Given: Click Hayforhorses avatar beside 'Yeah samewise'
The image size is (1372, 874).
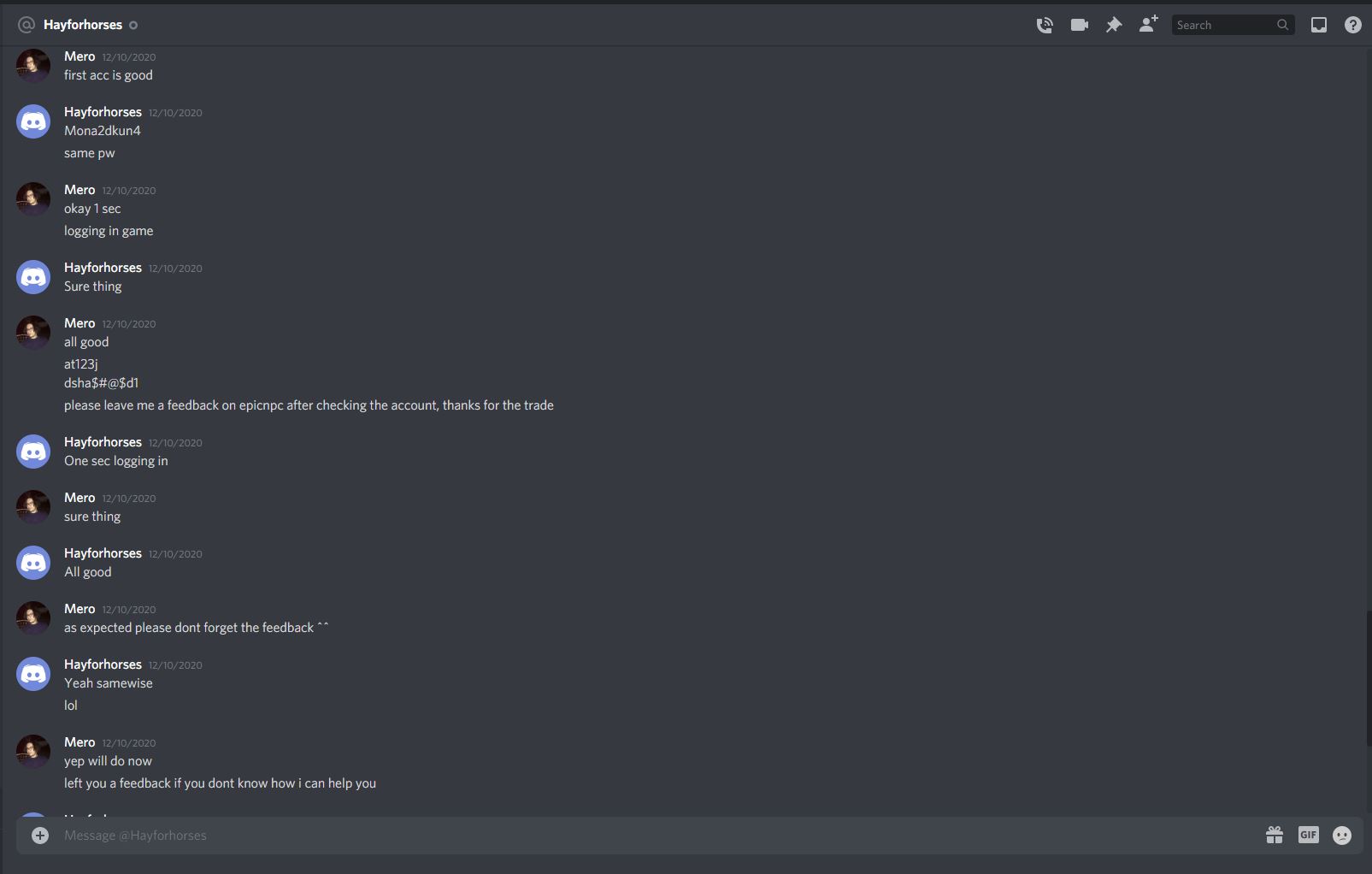Looking at the screenshot, I should [x=33, y=674].
